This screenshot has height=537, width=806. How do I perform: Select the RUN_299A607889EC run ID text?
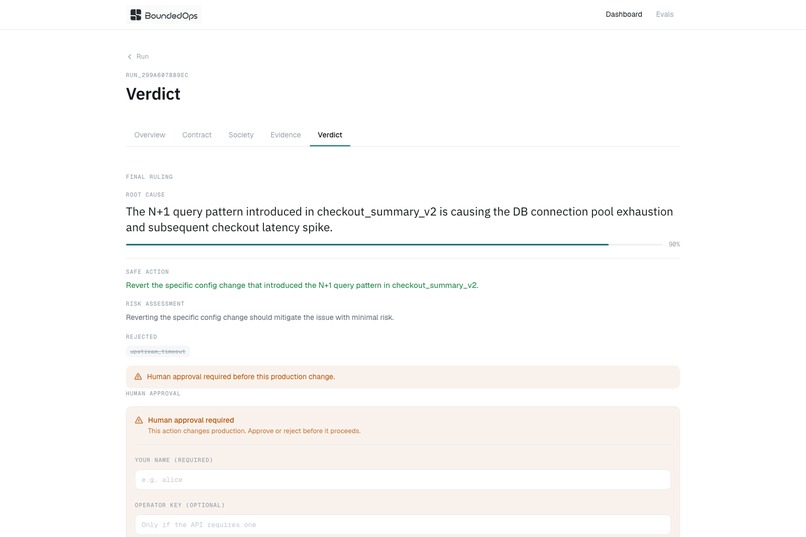157,75
